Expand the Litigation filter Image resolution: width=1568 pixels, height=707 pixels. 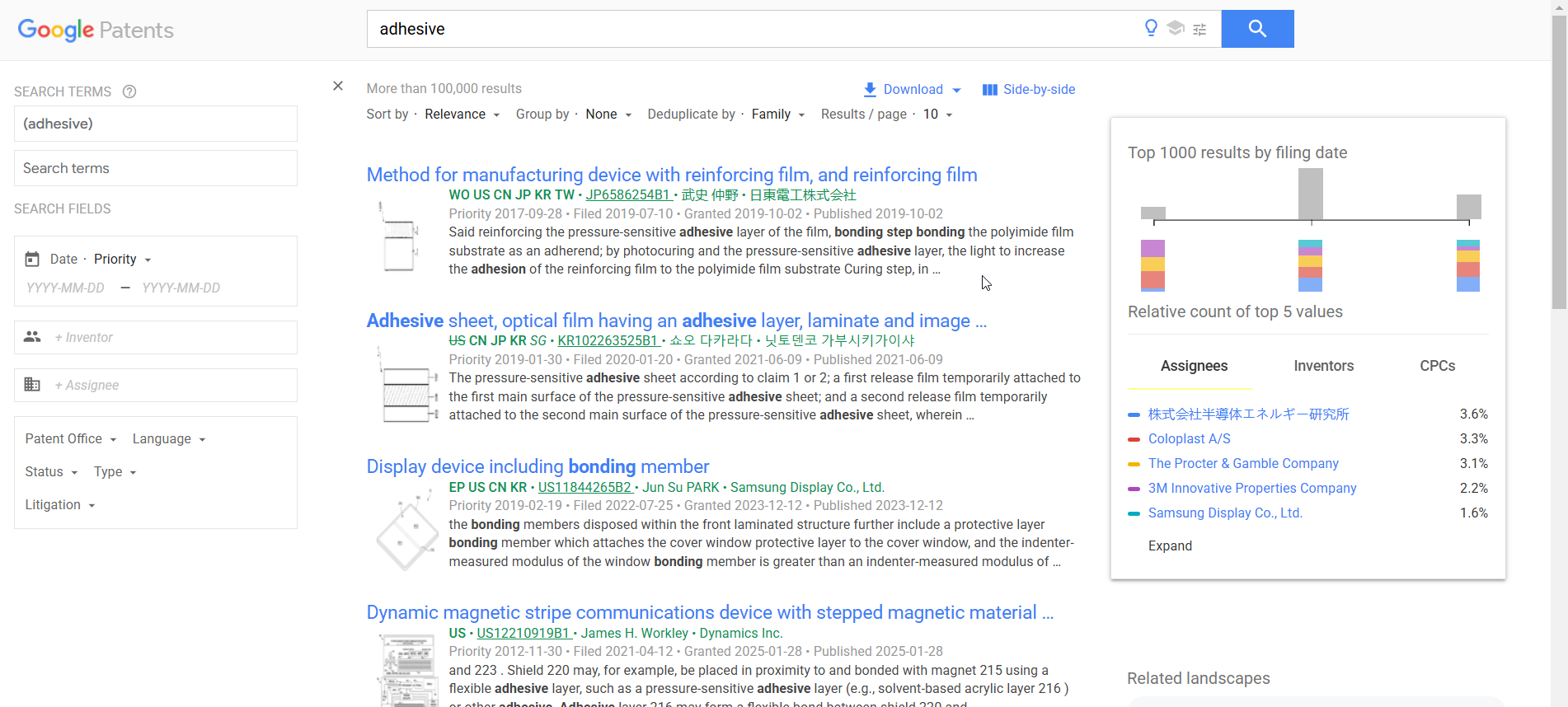click(x=60, y=504)
